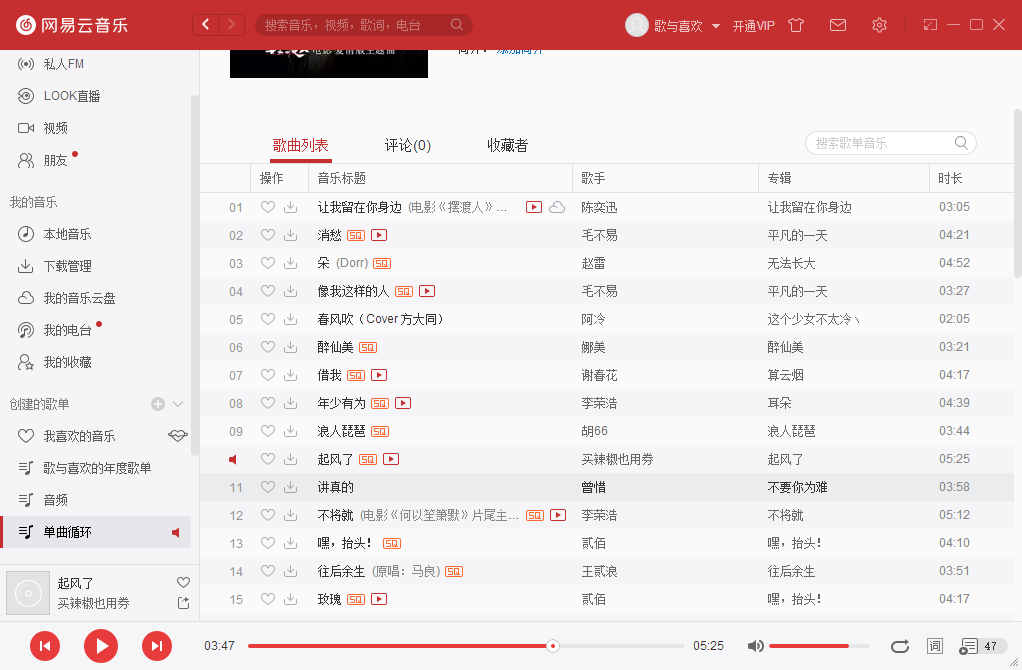Share the now playing song 起风了
The image size is (1022, 670).
coord(183,604)
